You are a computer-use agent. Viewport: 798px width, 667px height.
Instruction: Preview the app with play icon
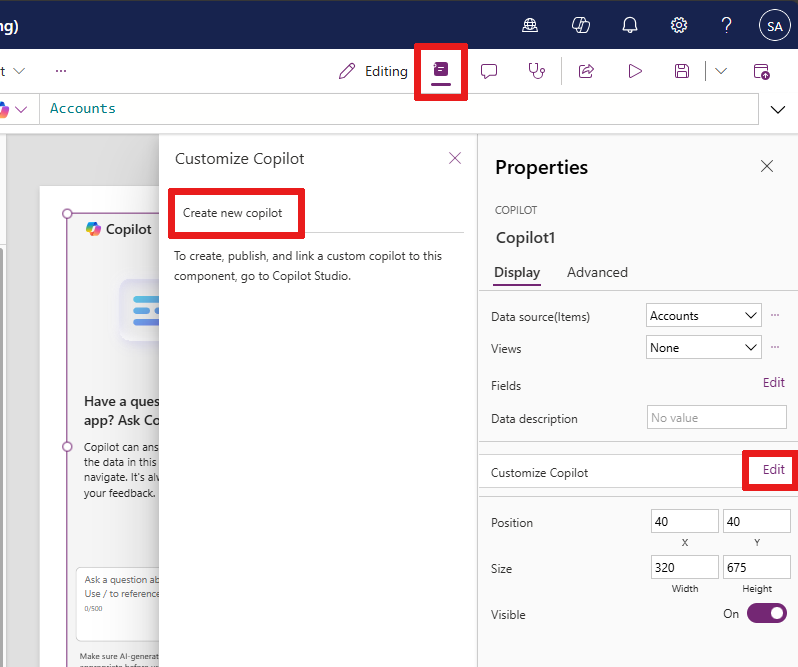pyautogui.click(x=634, y=71)
